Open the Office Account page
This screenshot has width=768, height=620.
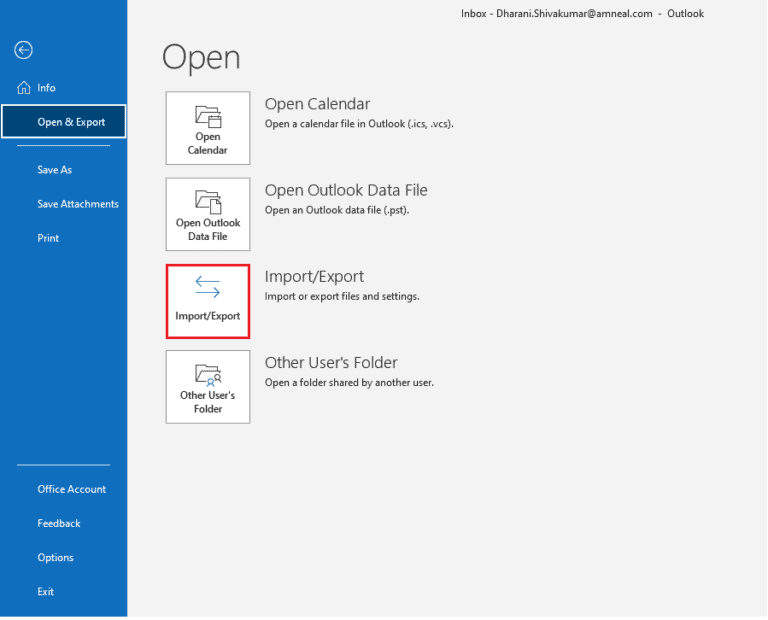point(72,489)
